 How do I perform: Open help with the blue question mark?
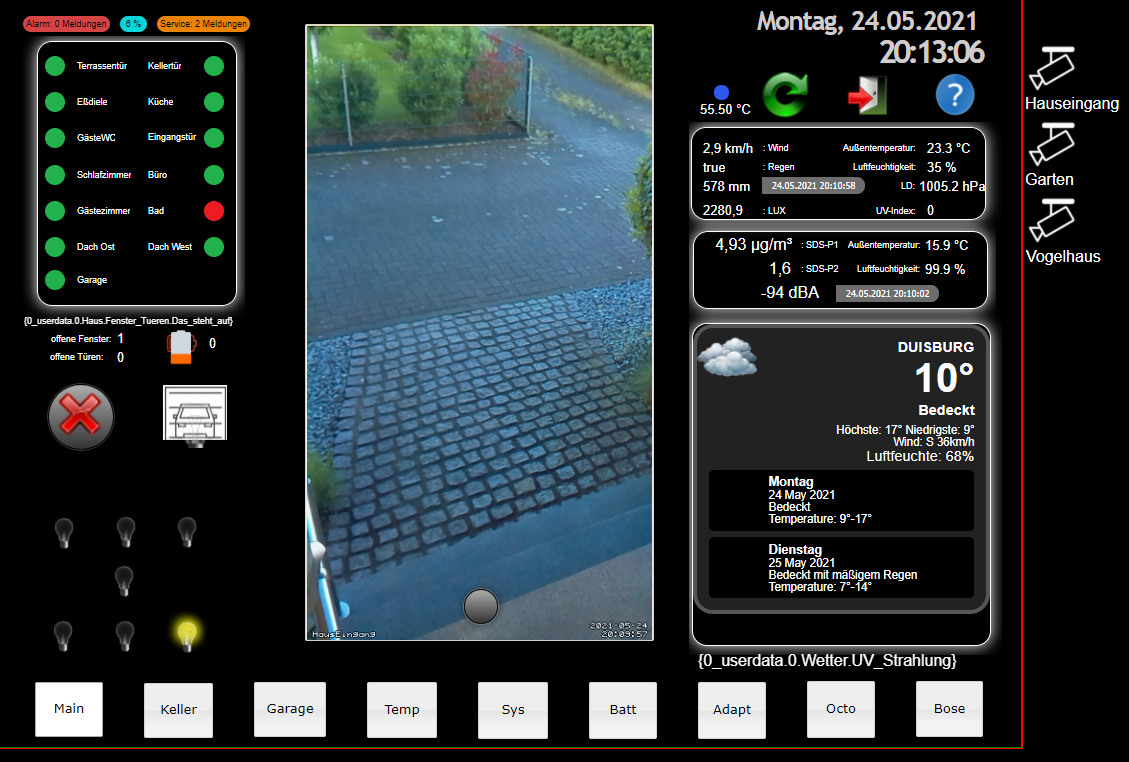pos(955,95)
